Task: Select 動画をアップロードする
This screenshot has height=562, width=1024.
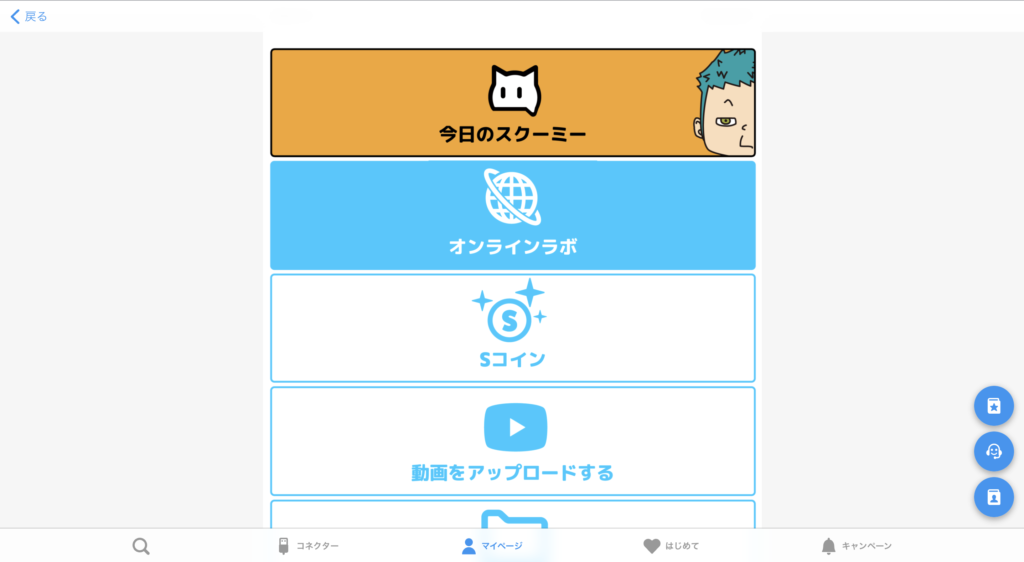Action: point(513,441)
